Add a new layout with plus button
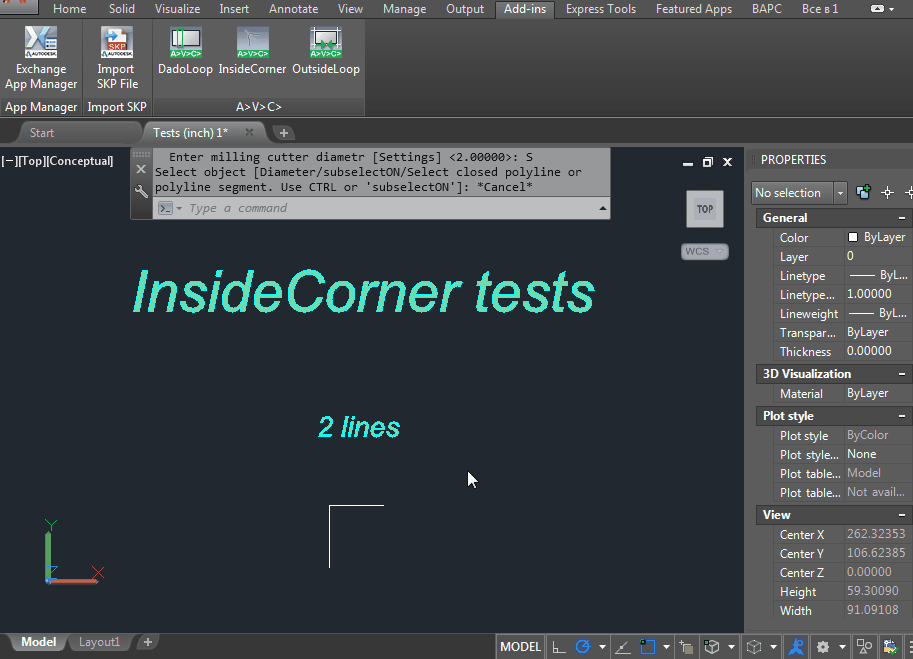Viewport: 913px width, 659px height. [x=148, y=642]
